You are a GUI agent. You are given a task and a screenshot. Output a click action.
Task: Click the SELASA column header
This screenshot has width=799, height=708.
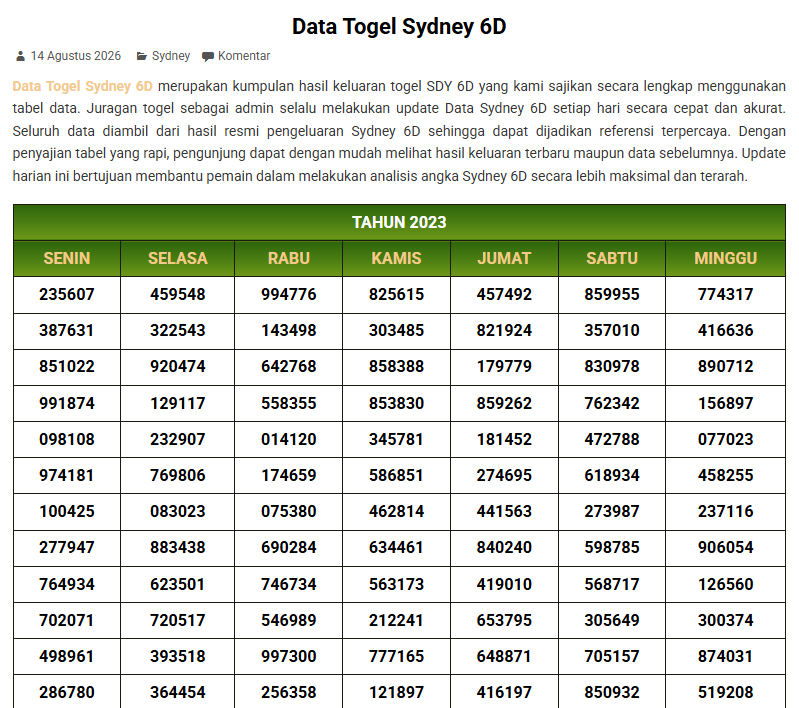(177, 258)
